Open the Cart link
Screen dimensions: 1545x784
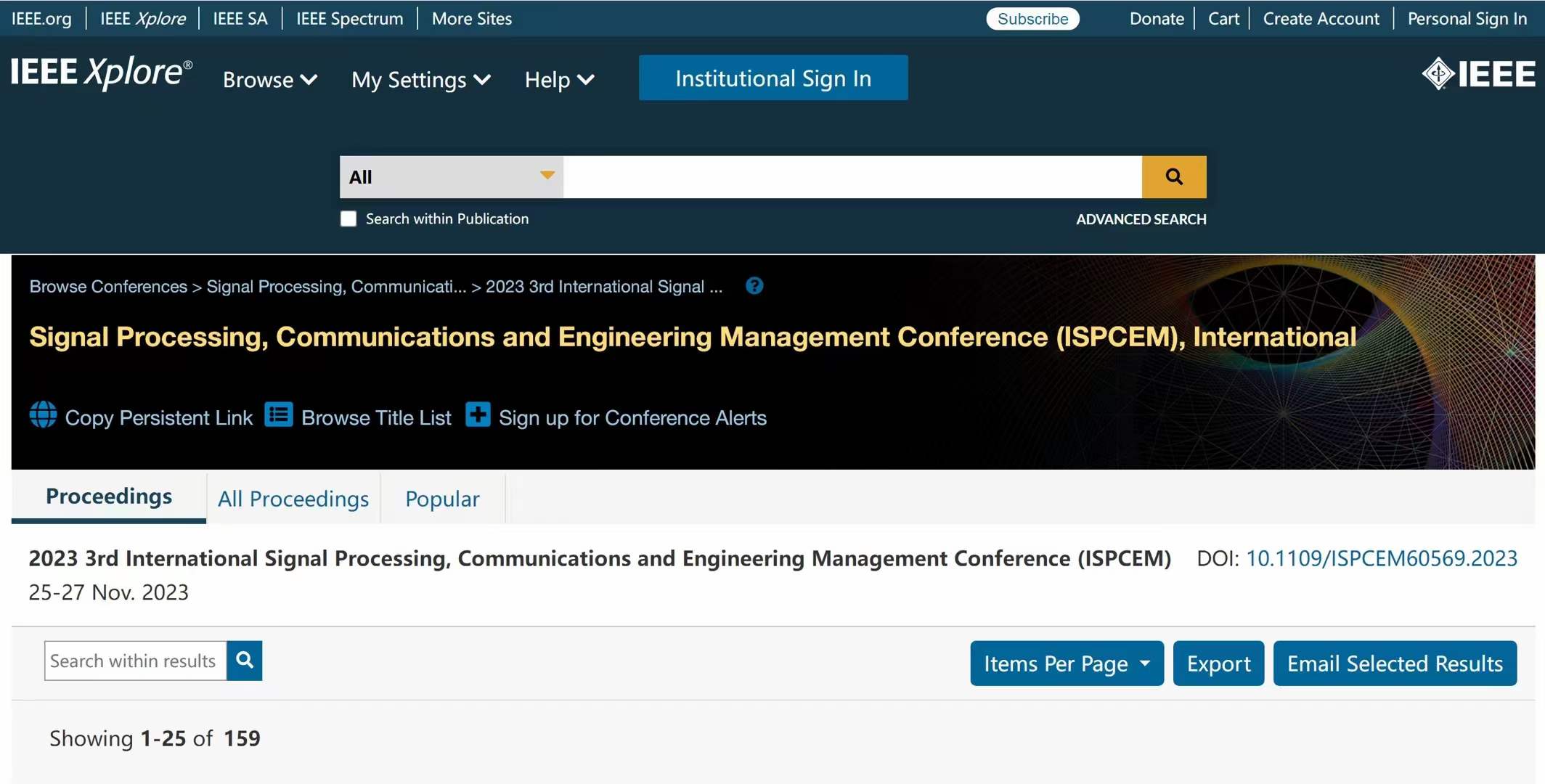[1223, 19]
